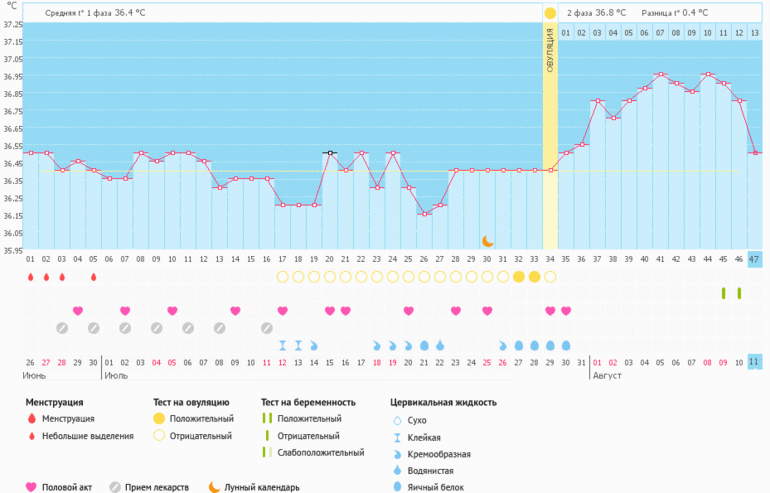The image size is (770, 493).
Task: Select the sticky fluid icon on cycle day 17
Action: pos(282,345)
